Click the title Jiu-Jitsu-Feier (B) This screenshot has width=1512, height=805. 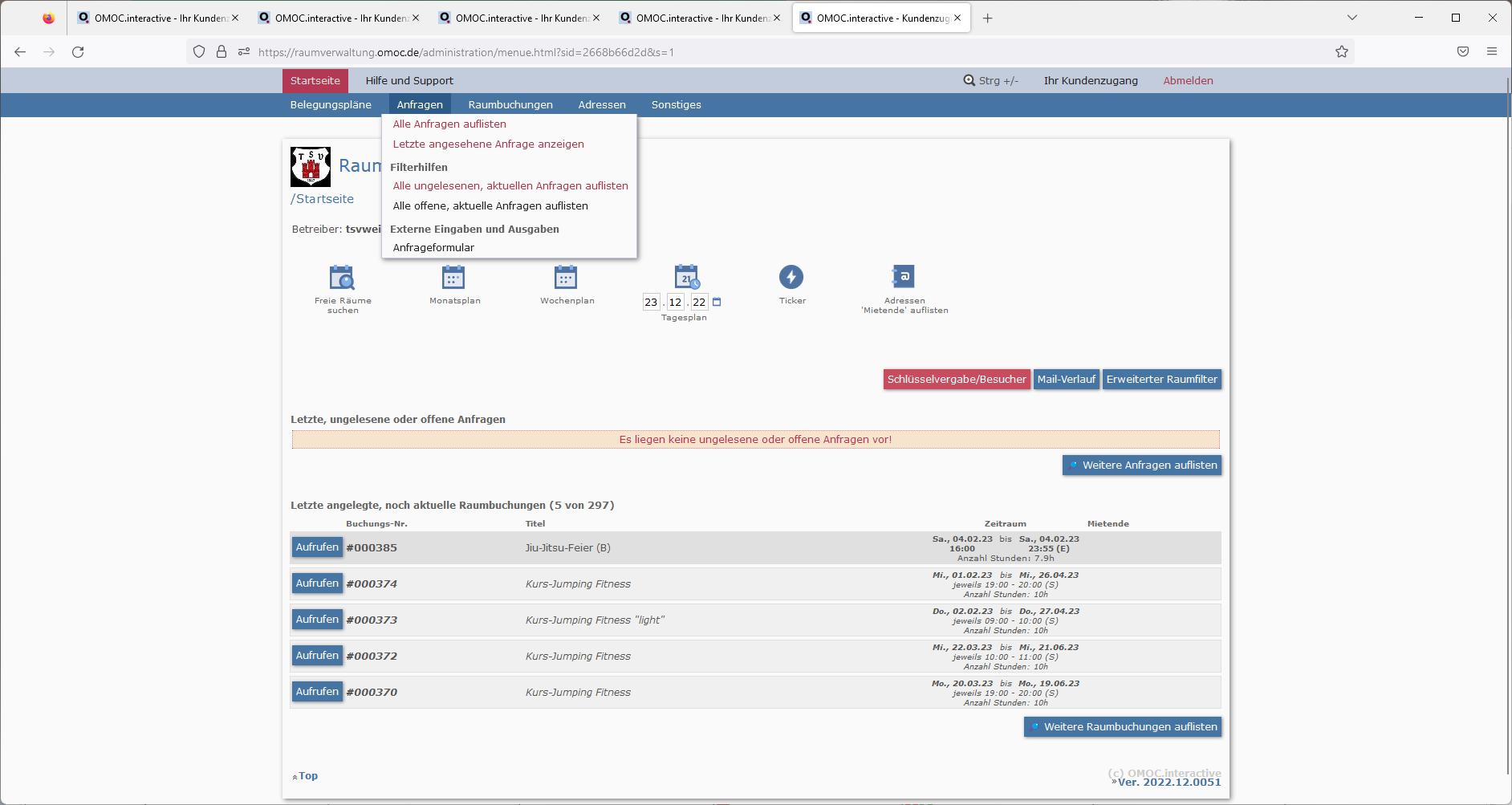click(x=567, y=548)
